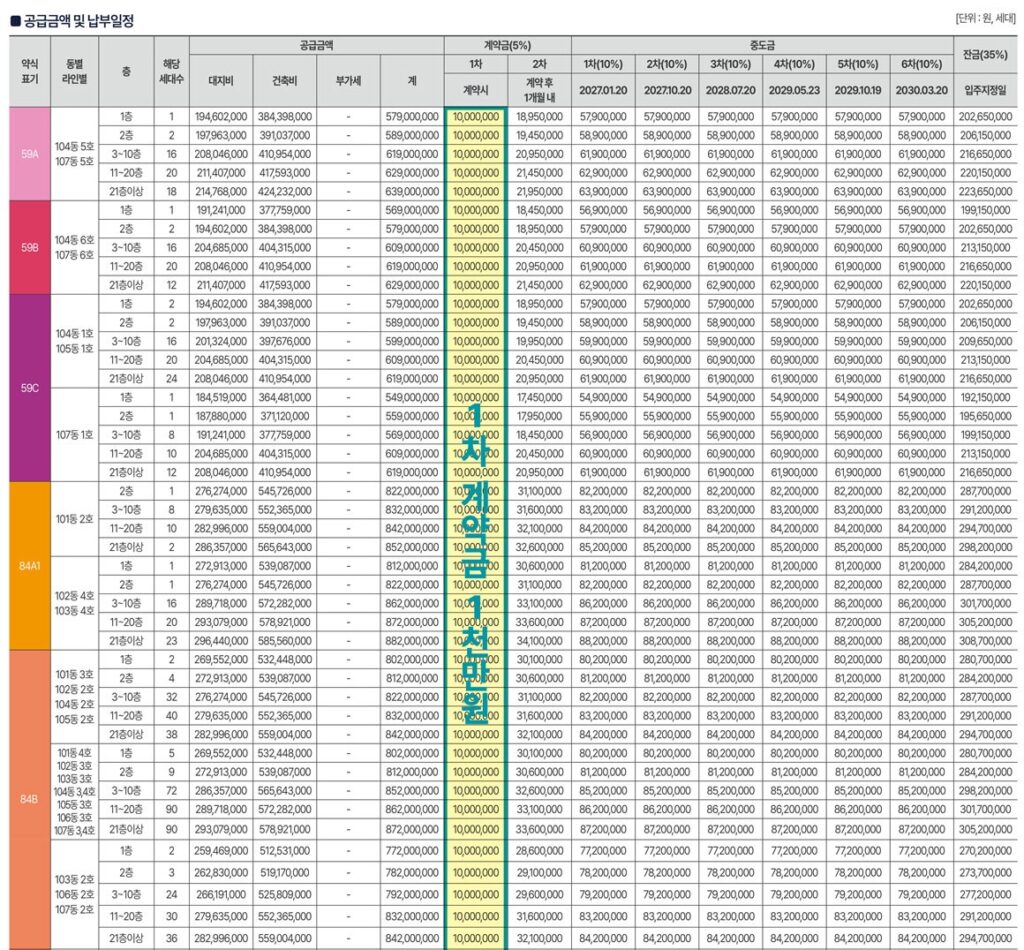1024x950 pixels.
Task: Click the household count 72
Action: (x=172, y=791)
